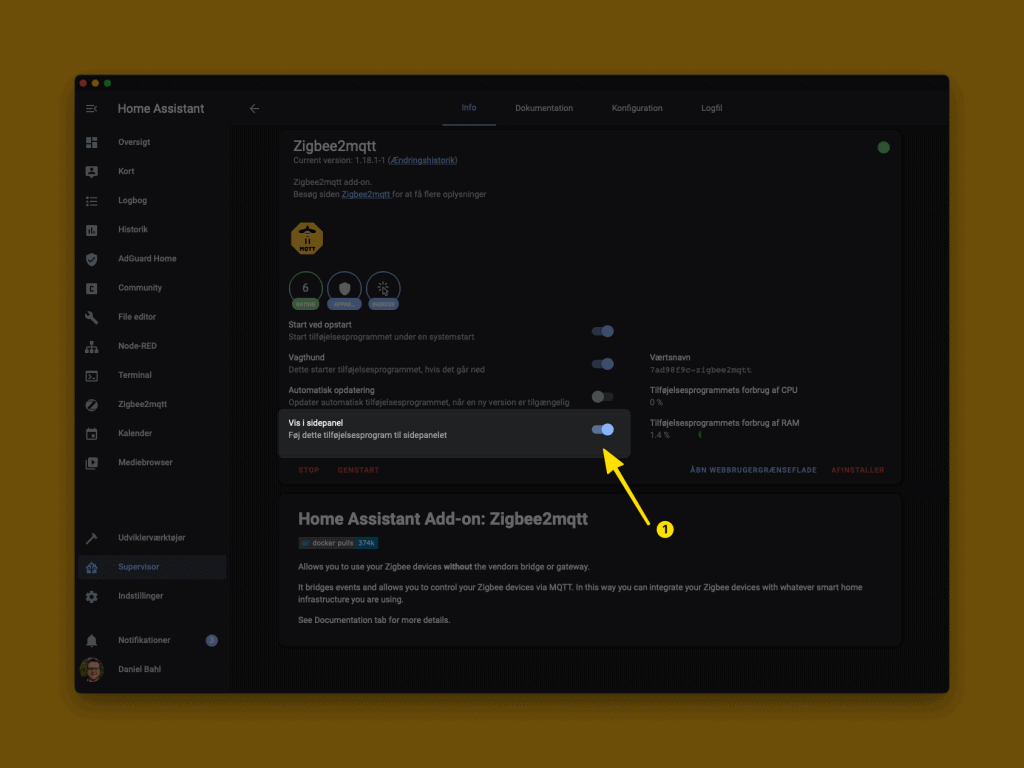Click the CPU usage 0 % value
Viewport: 1024px width, 768px height.
click(656, 402)
